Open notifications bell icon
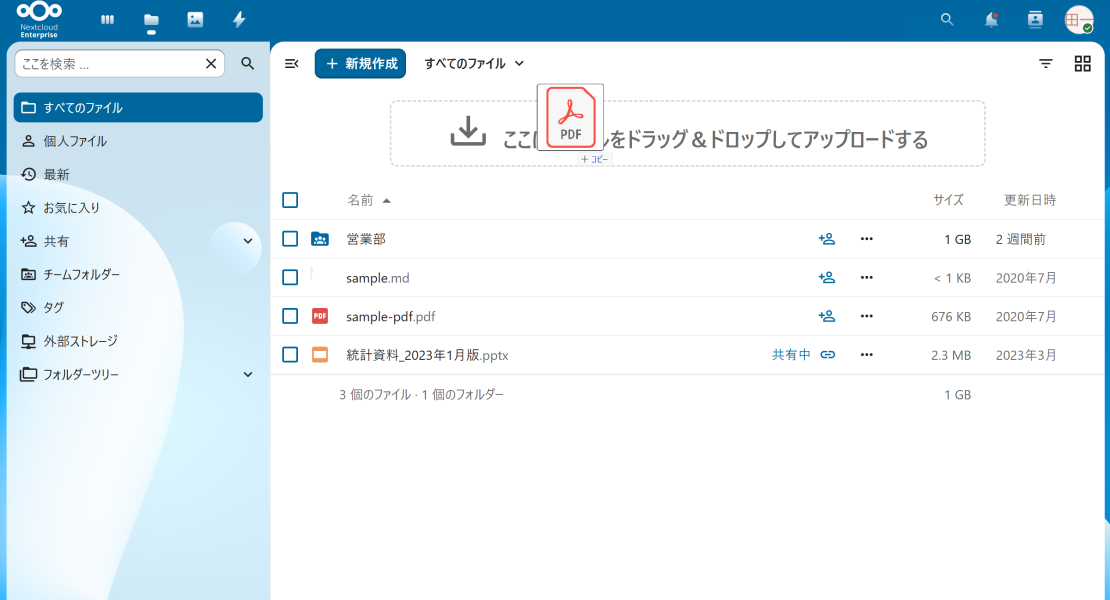The image size is (1110, 600). (x=991, y=20)
